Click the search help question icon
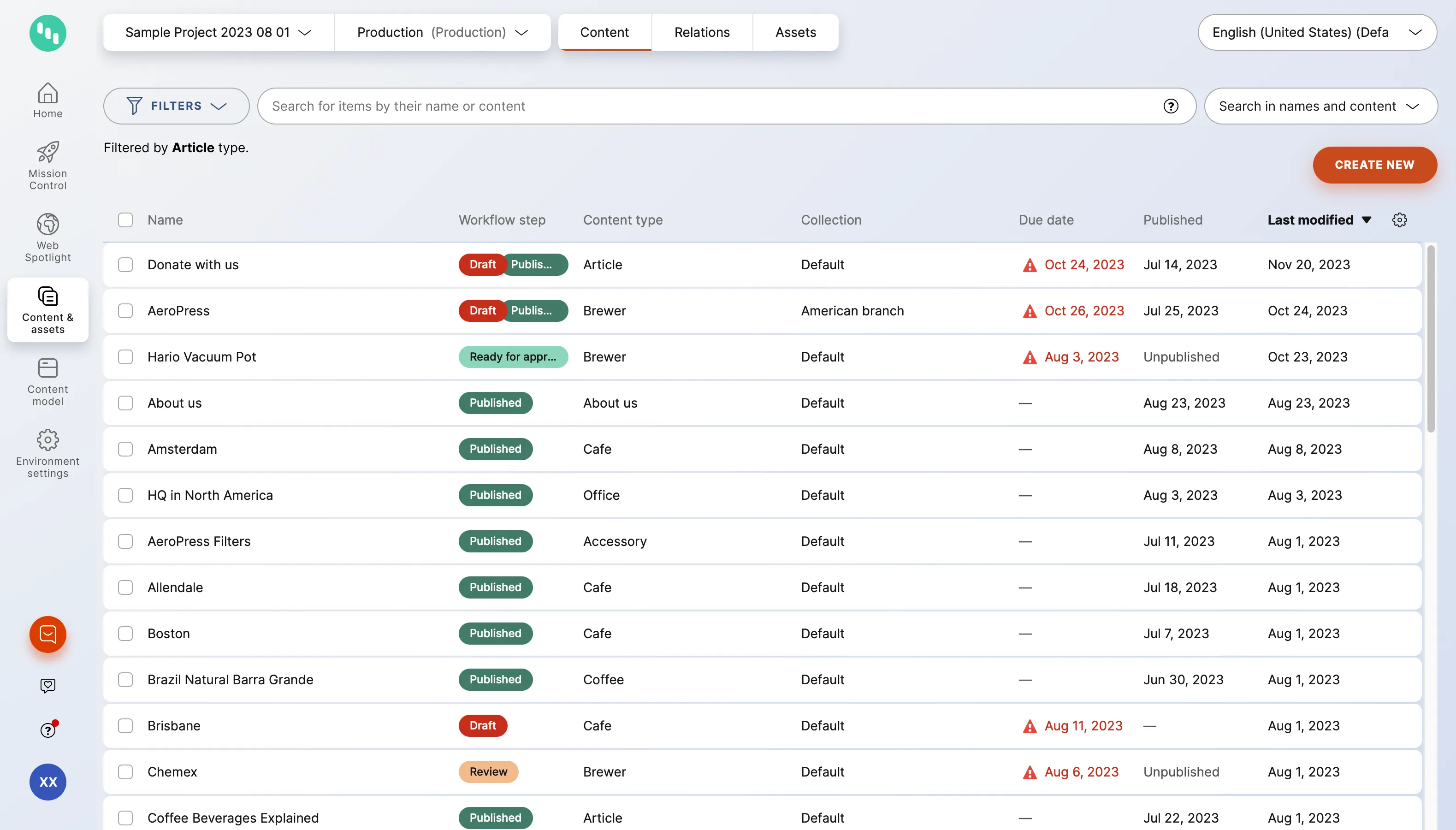This screenshot has height=830, width=1456. [x=1171, y=106]
